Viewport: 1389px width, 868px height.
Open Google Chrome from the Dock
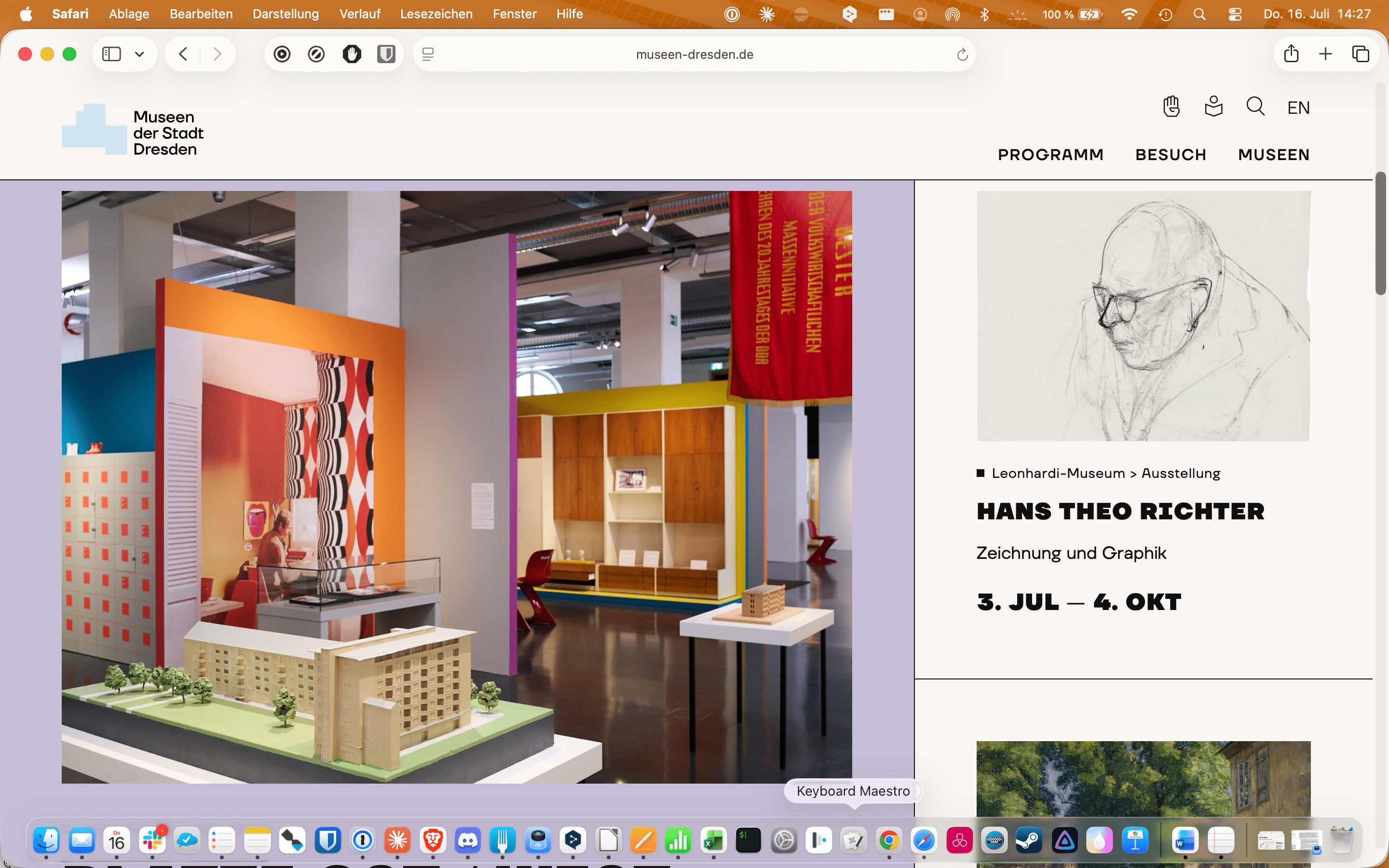coord(888,841)
